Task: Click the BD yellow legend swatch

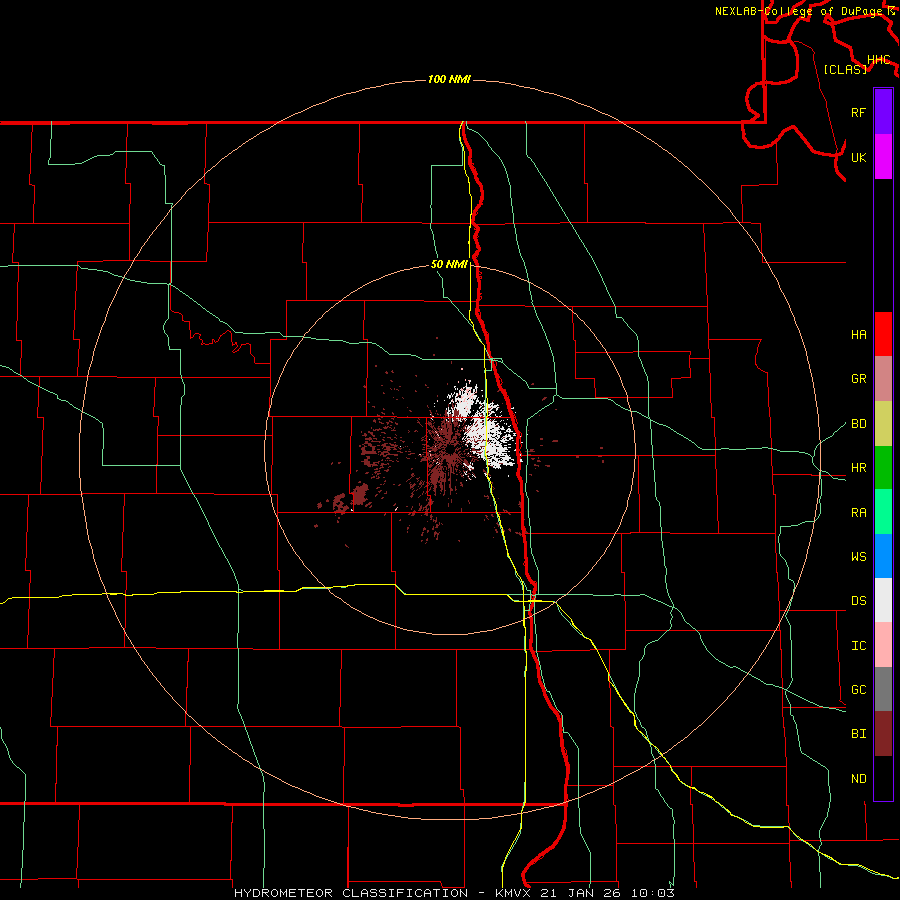Action: [883, 424]
